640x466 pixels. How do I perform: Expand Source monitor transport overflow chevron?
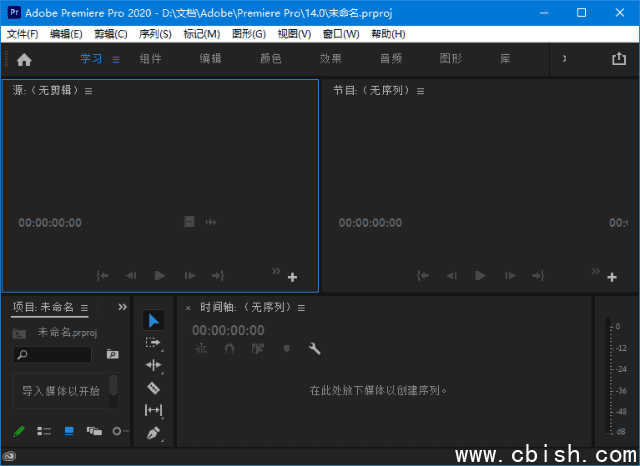coord(276,271)
